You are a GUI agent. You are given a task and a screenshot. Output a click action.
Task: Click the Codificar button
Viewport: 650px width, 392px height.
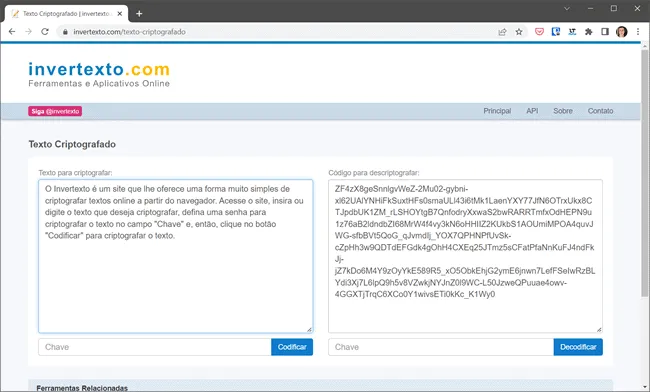(292, 347)
